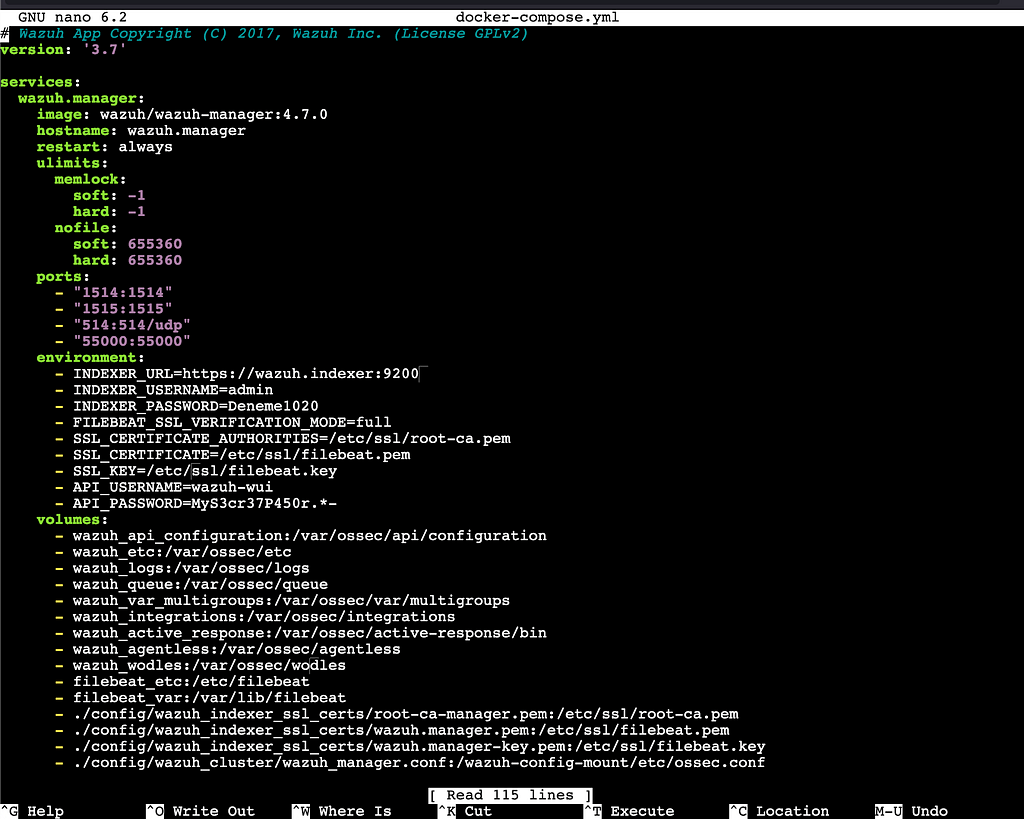Click the ulimits: key
The height and width of the screenshot is (819, 1024).
tap(72, 163)
